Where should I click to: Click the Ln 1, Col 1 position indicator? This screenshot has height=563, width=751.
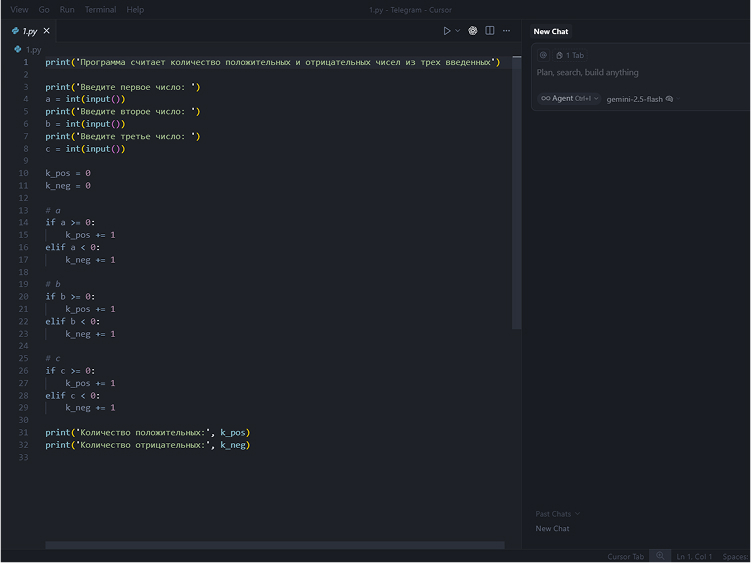pos(695,556)
